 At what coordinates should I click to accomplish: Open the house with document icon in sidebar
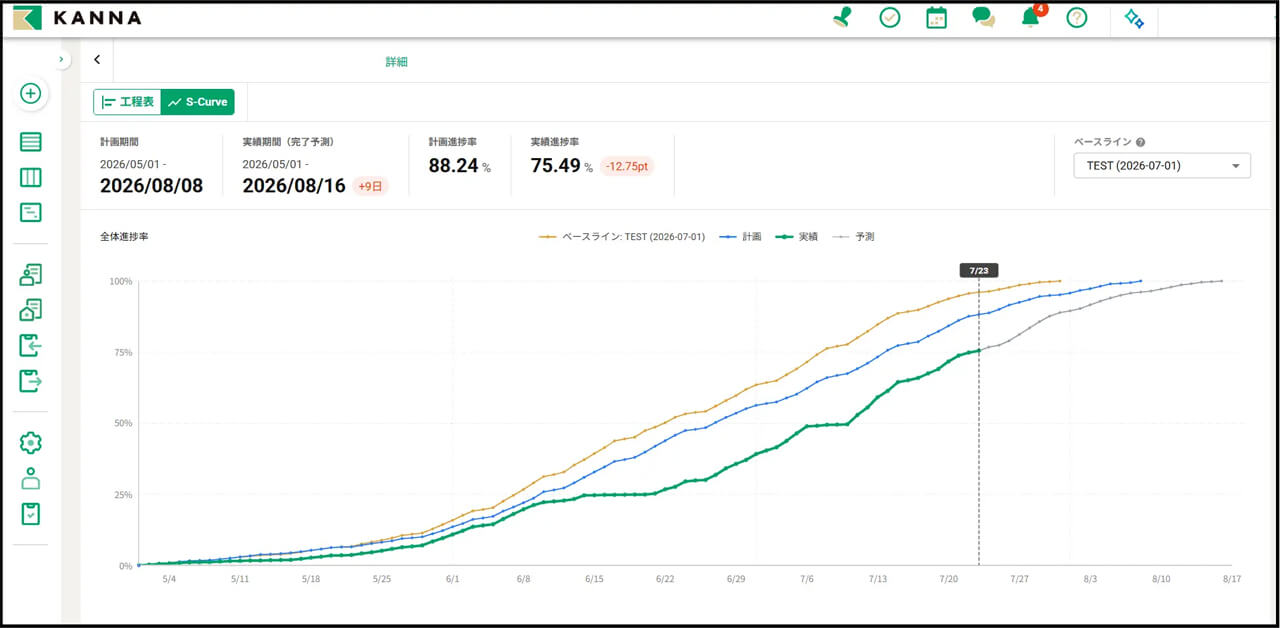(31, 310)
